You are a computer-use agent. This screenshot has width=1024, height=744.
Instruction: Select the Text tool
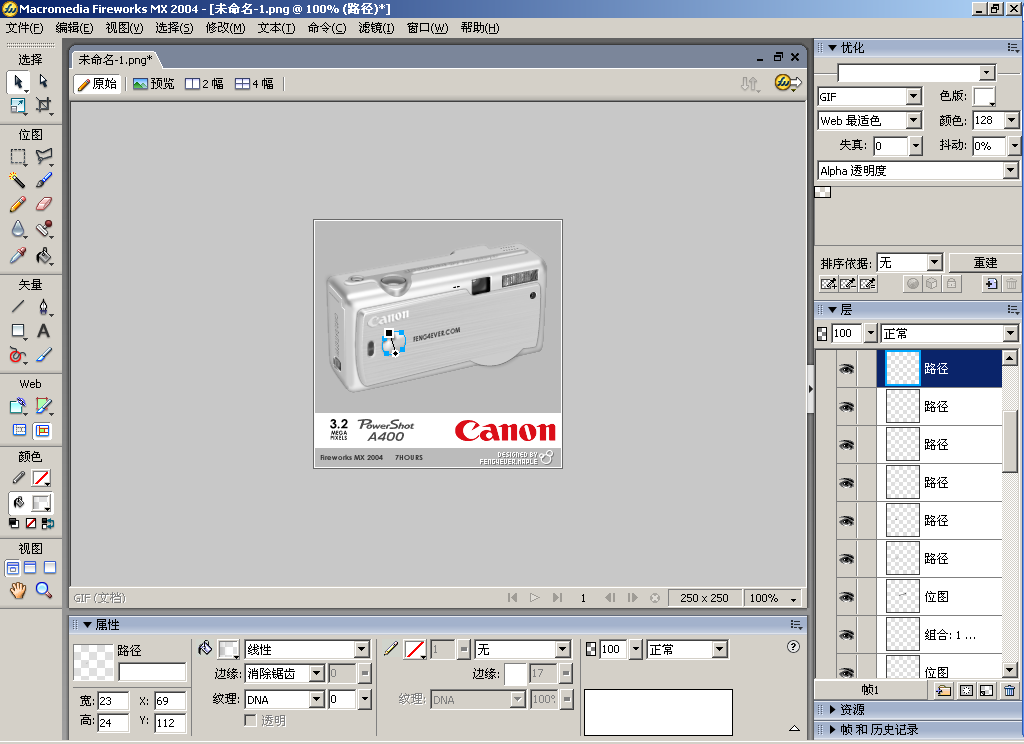click(x=43, y=331)
